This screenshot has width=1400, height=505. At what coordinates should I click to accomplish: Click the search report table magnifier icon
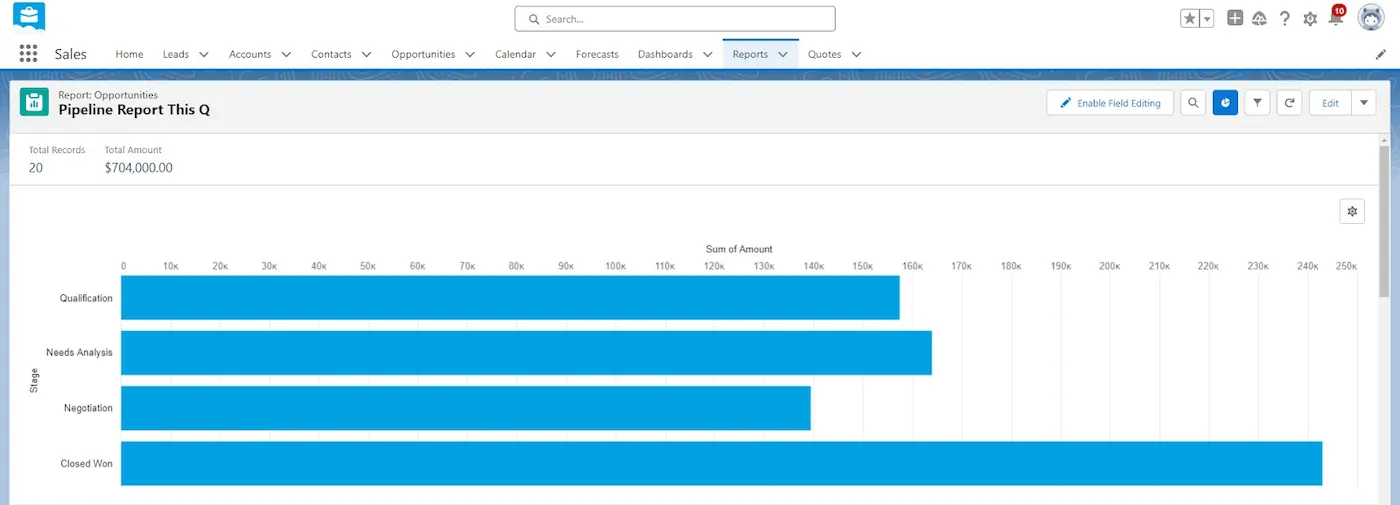tap(1192, 103)
